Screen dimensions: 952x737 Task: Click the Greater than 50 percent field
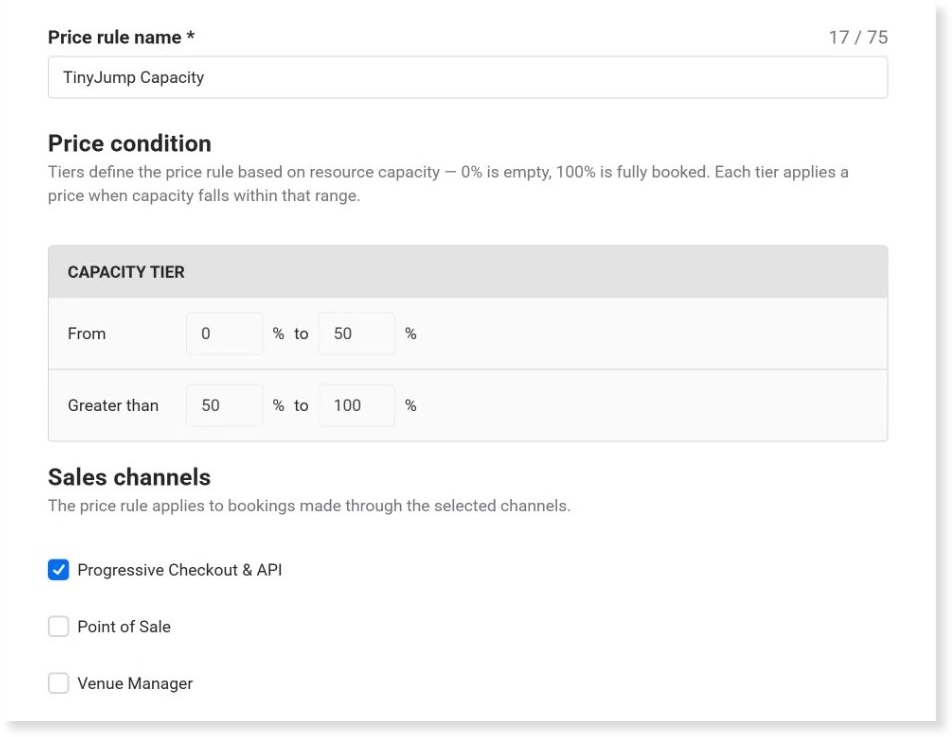coord(224,405)
